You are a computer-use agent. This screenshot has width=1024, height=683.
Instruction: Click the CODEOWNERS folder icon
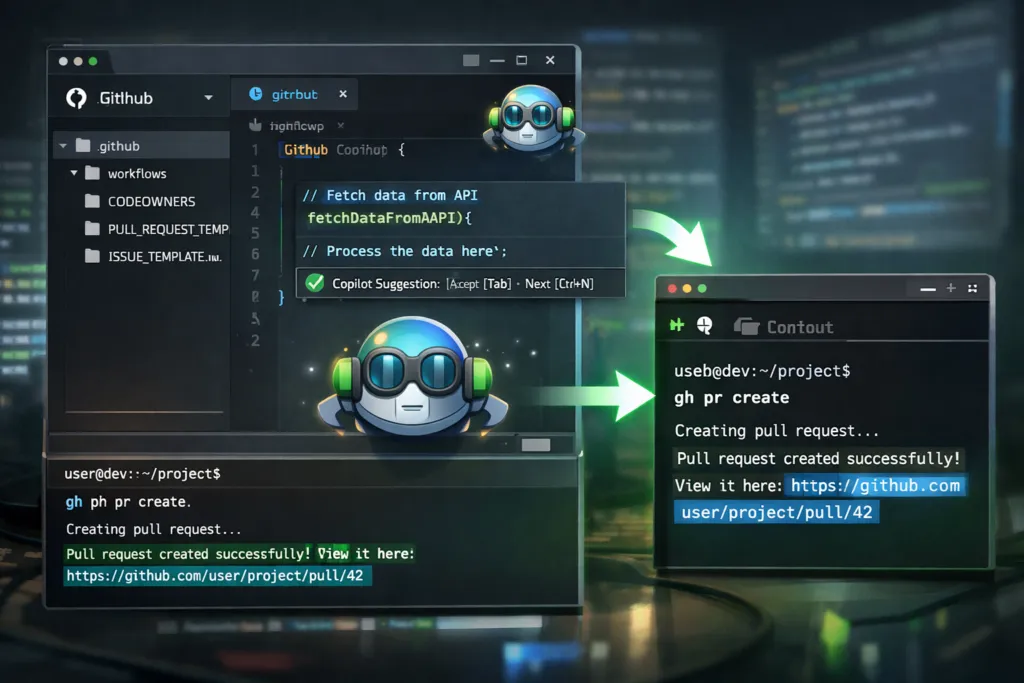[x=92, y=201]
